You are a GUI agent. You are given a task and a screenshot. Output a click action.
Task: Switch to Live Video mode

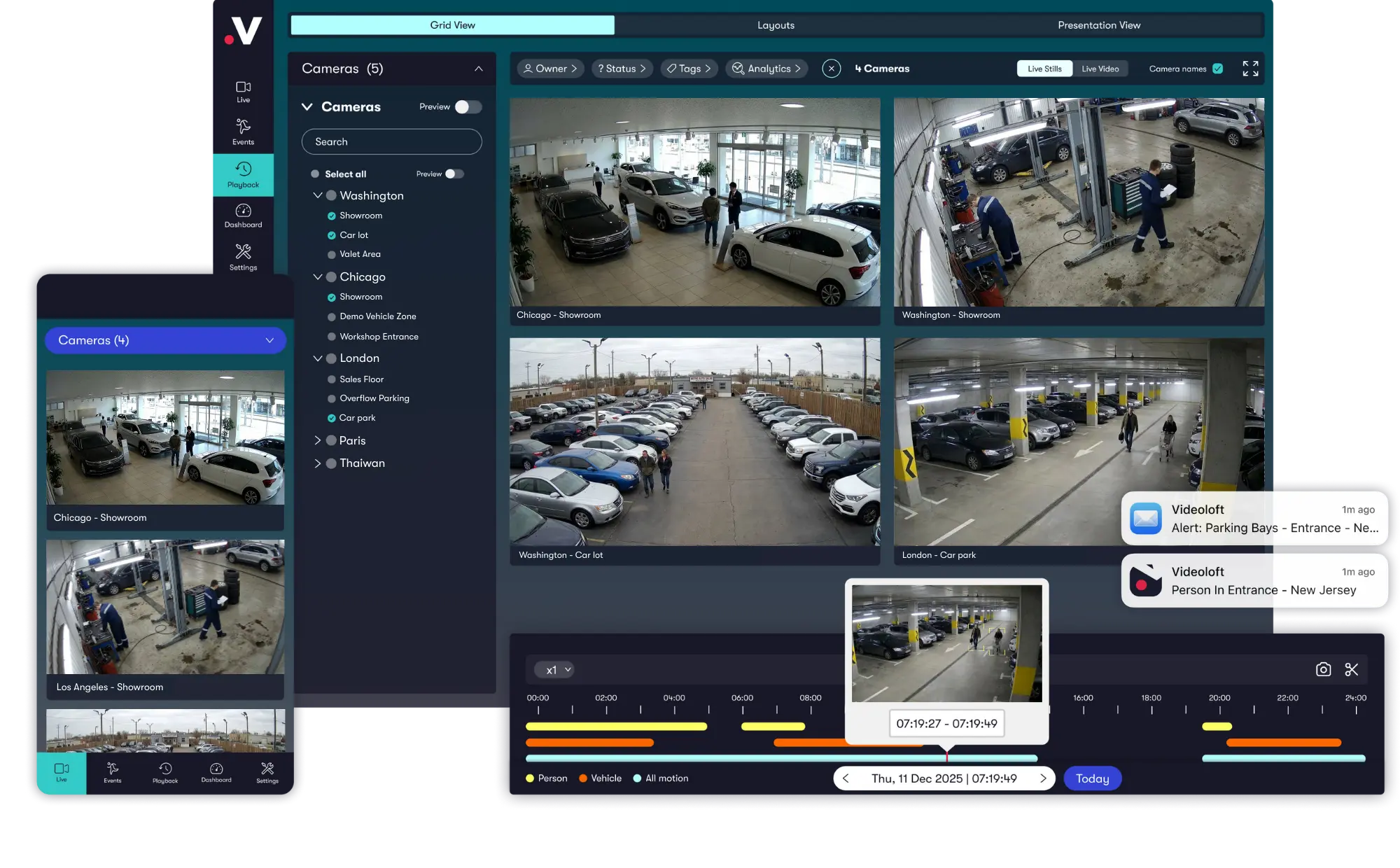click(1100, 69)
